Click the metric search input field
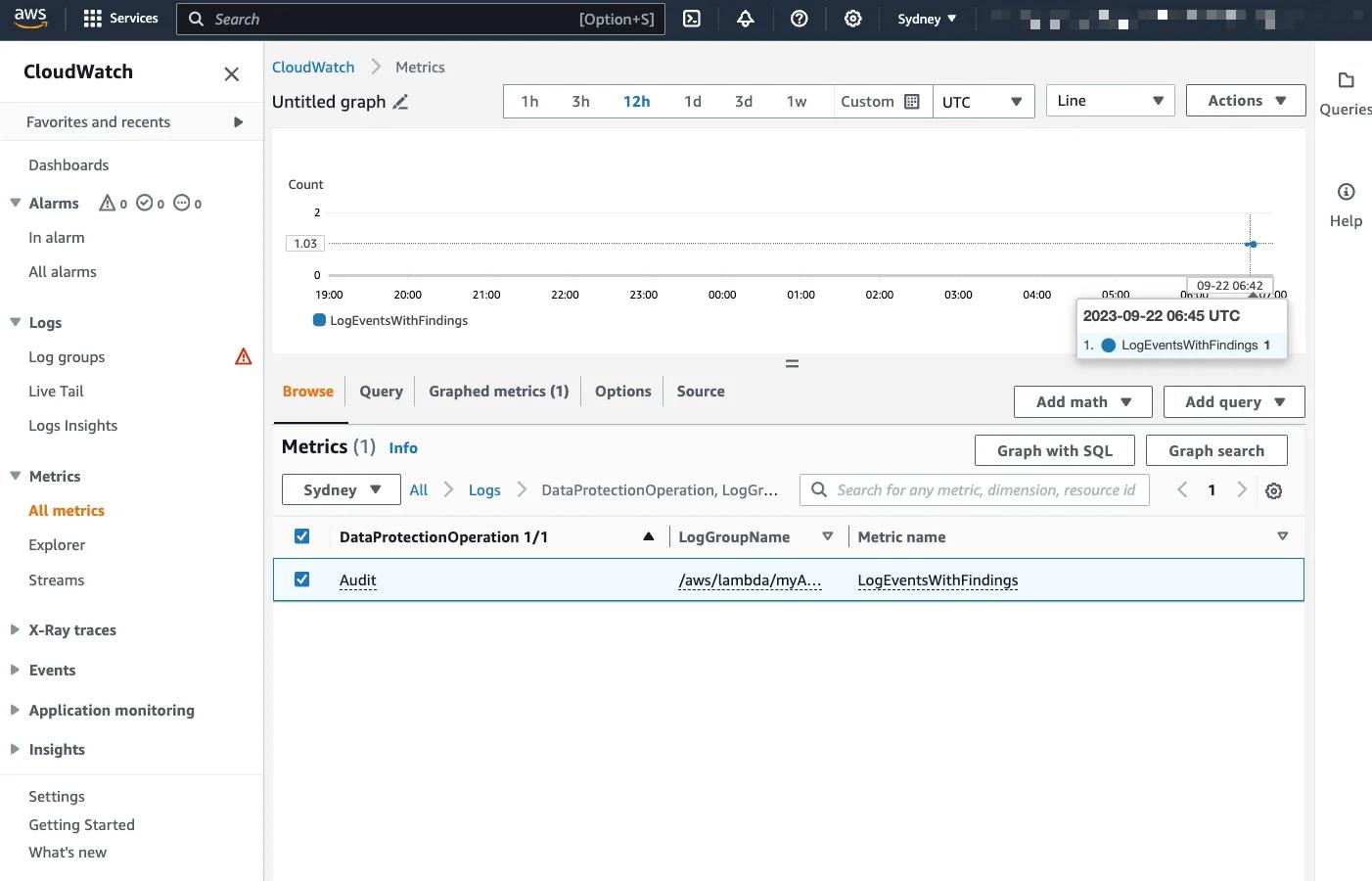1372x881 pixels. 985,490
